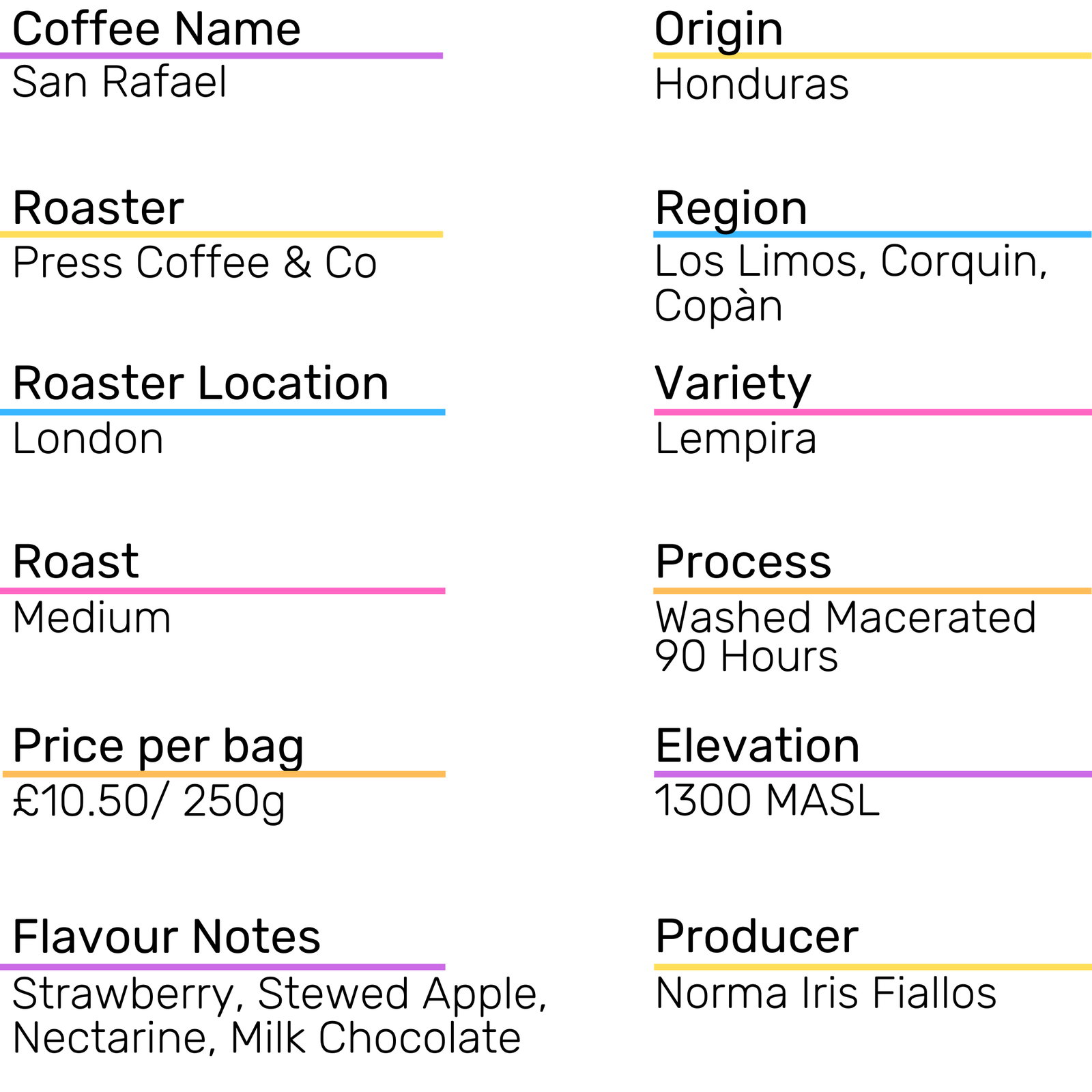Click the Origin heading
Viewport: 1092px width, 1092px height.
coord(718,29)
